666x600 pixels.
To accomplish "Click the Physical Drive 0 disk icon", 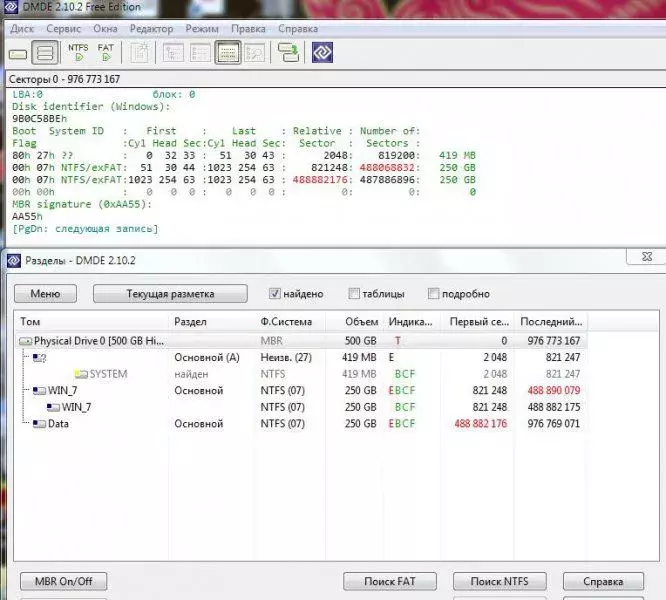I will tap(25, 341).
